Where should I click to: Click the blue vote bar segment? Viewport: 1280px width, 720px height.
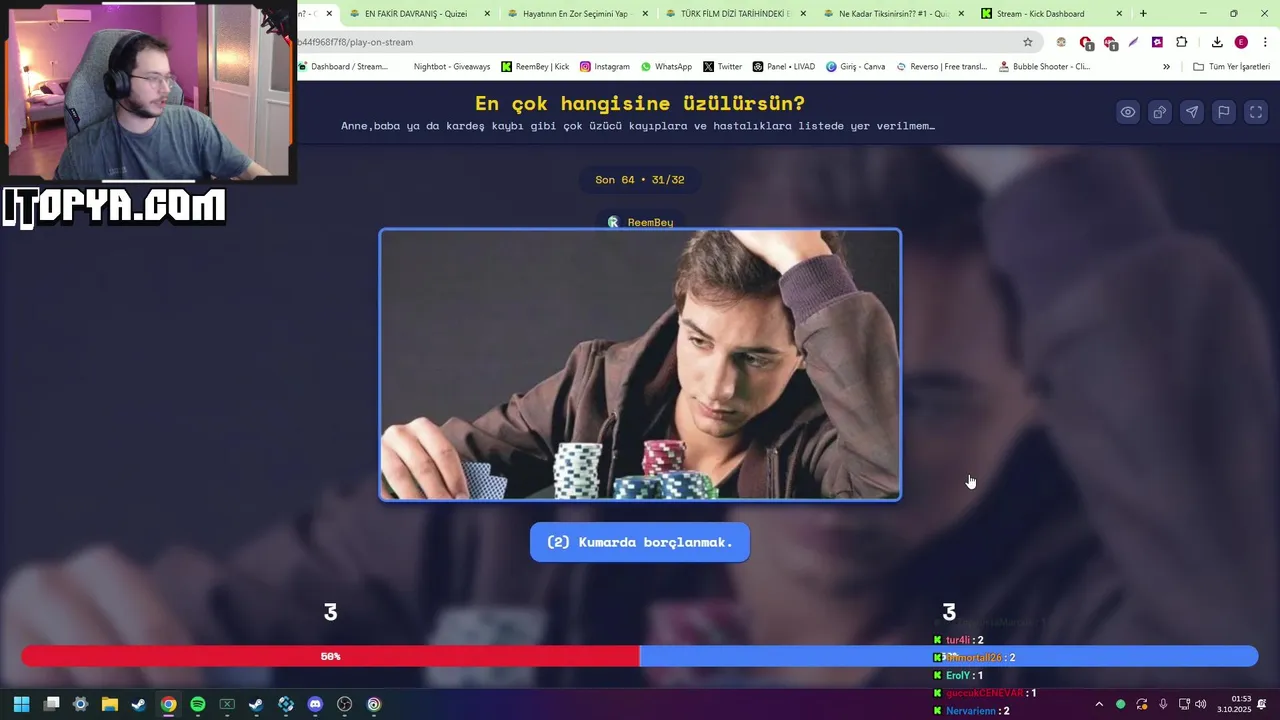pos(948,656)
